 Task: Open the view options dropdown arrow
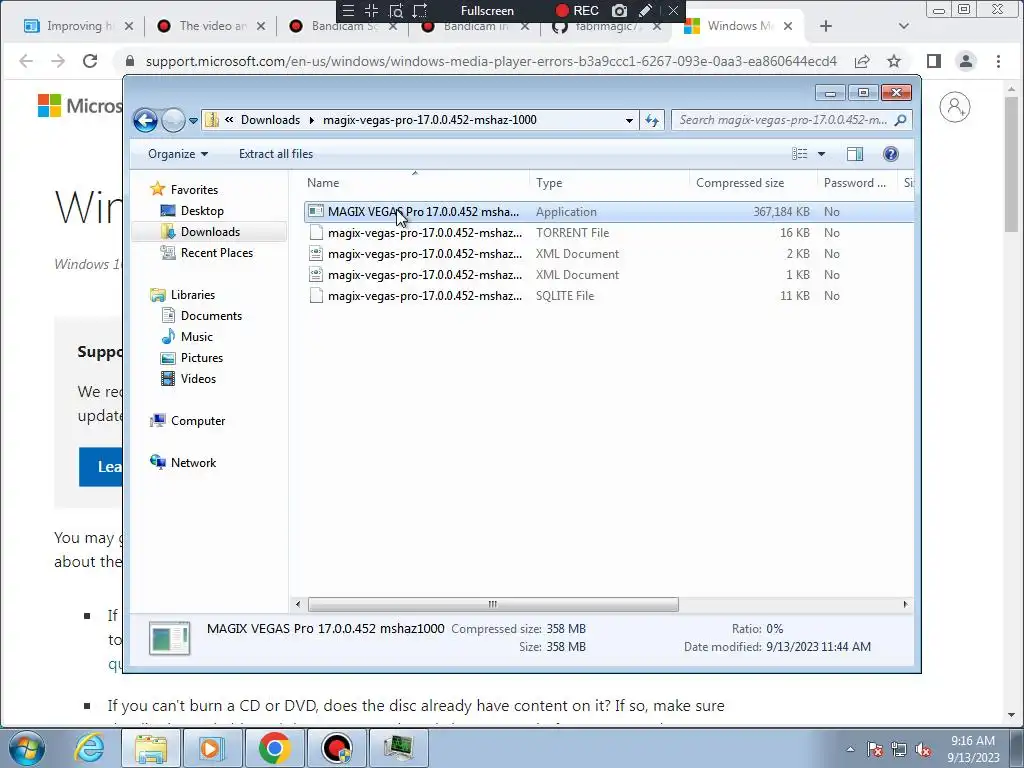point(822,154)
